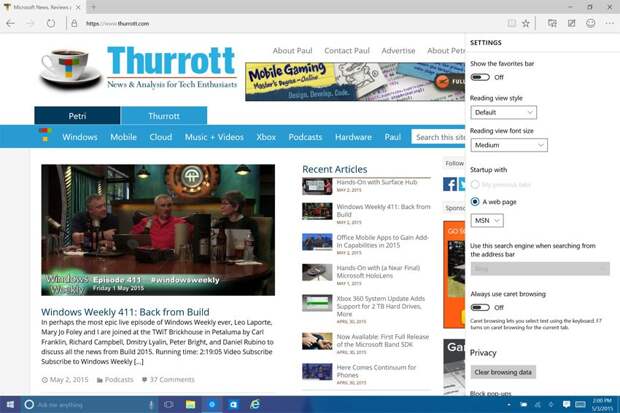620x413 pixels.
Task: Open the Music + Videos nav item
Action: click(x=214, y=137)
